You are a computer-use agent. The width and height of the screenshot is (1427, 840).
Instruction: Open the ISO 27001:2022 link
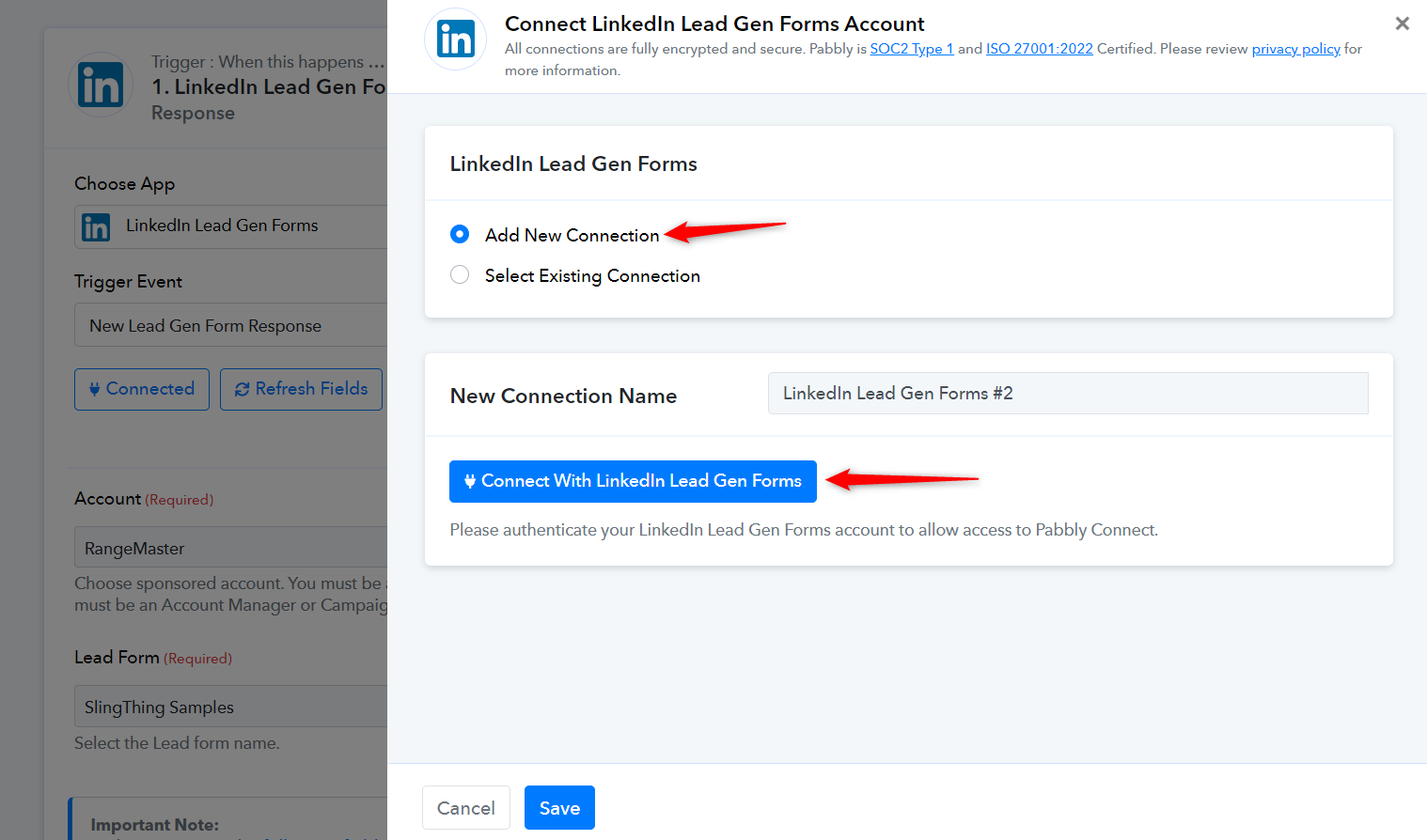coord(1040,49)
